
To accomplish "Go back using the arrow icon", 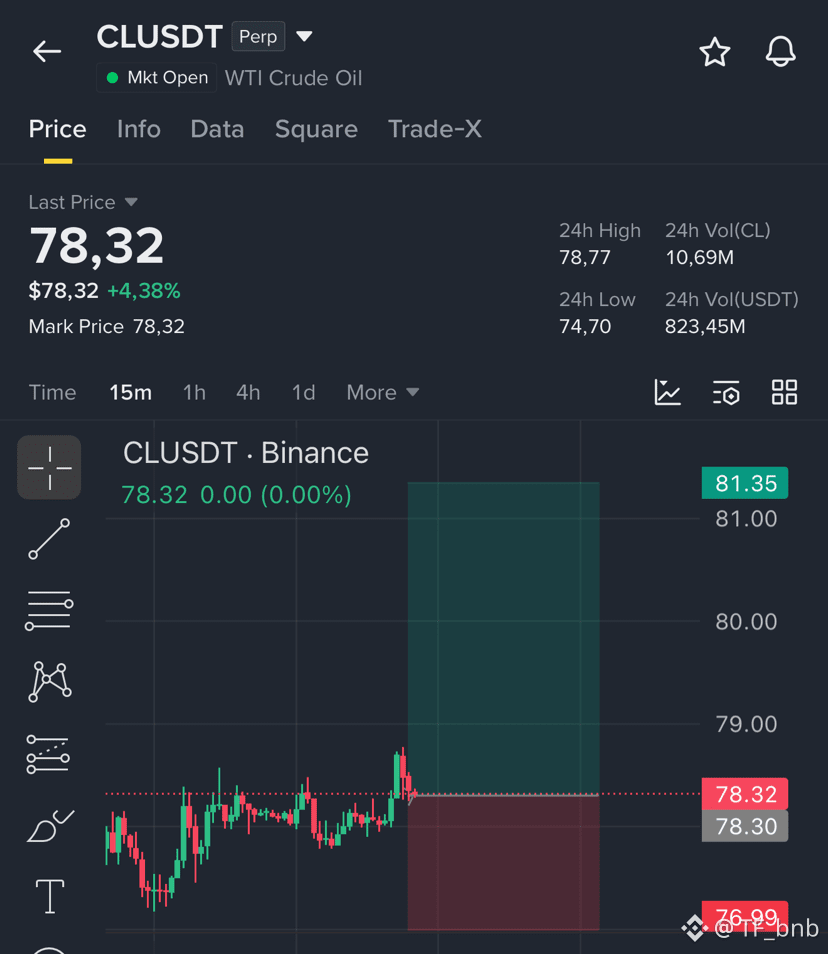I will click(x=47, y=51).
